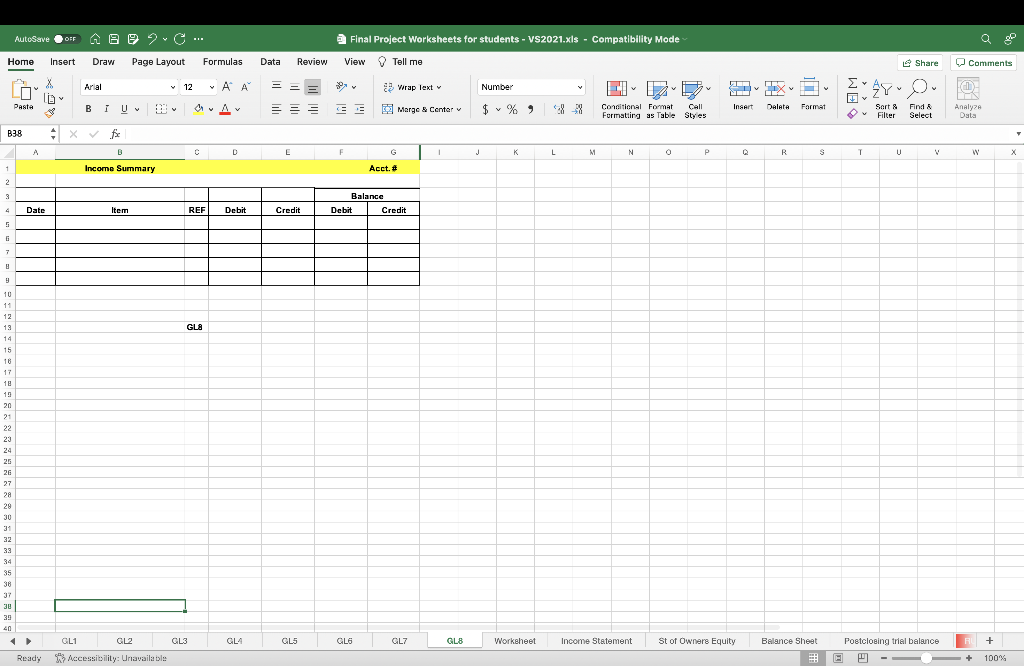Click the Redo icon

pyautogui.click(x=180, y=39)
